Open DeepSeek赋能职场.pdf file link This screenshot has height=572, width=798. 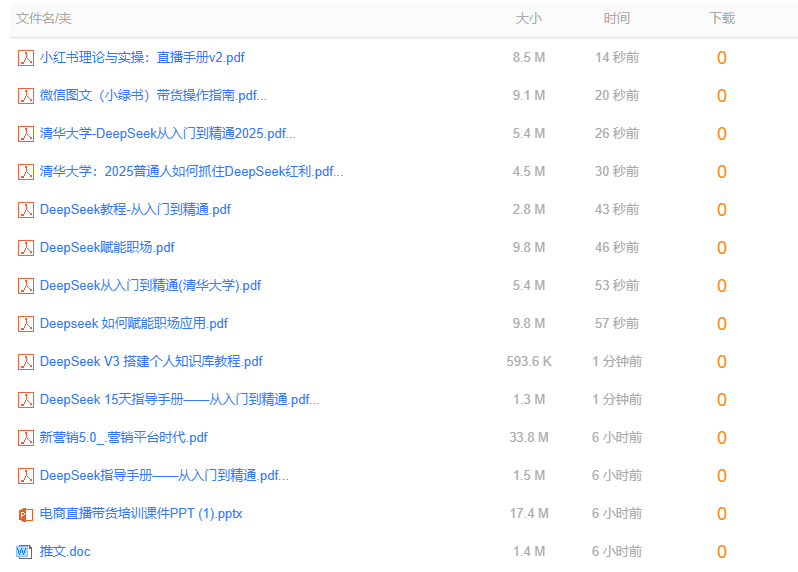[107, 247]
